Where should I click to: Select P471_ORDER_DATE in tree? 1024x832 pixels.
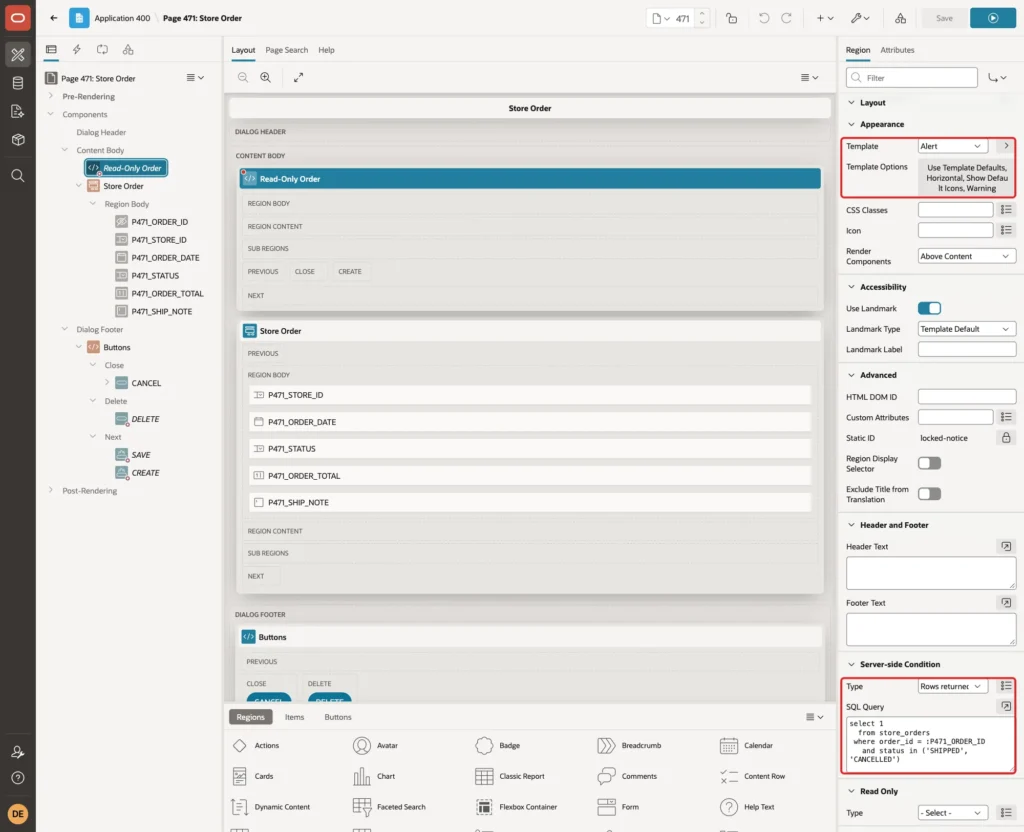(x=165, y=257)
